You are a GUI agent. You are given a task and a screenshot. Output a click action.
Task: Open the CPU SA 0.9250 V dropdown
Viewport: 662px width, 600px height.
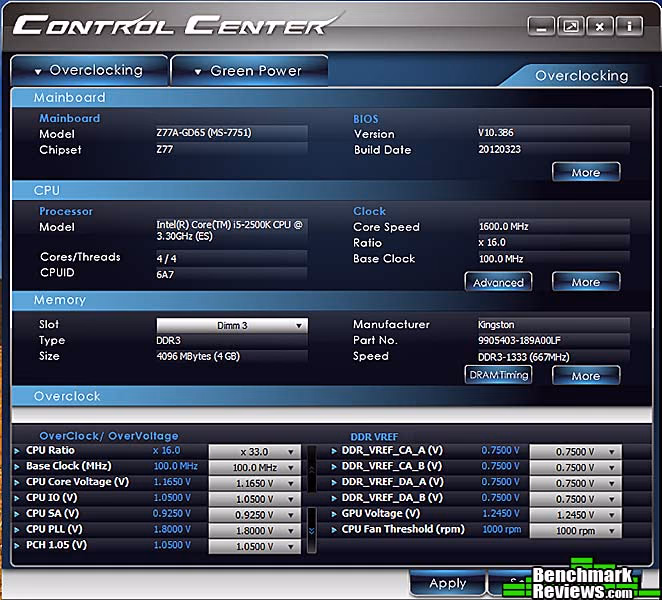point(255,515)
